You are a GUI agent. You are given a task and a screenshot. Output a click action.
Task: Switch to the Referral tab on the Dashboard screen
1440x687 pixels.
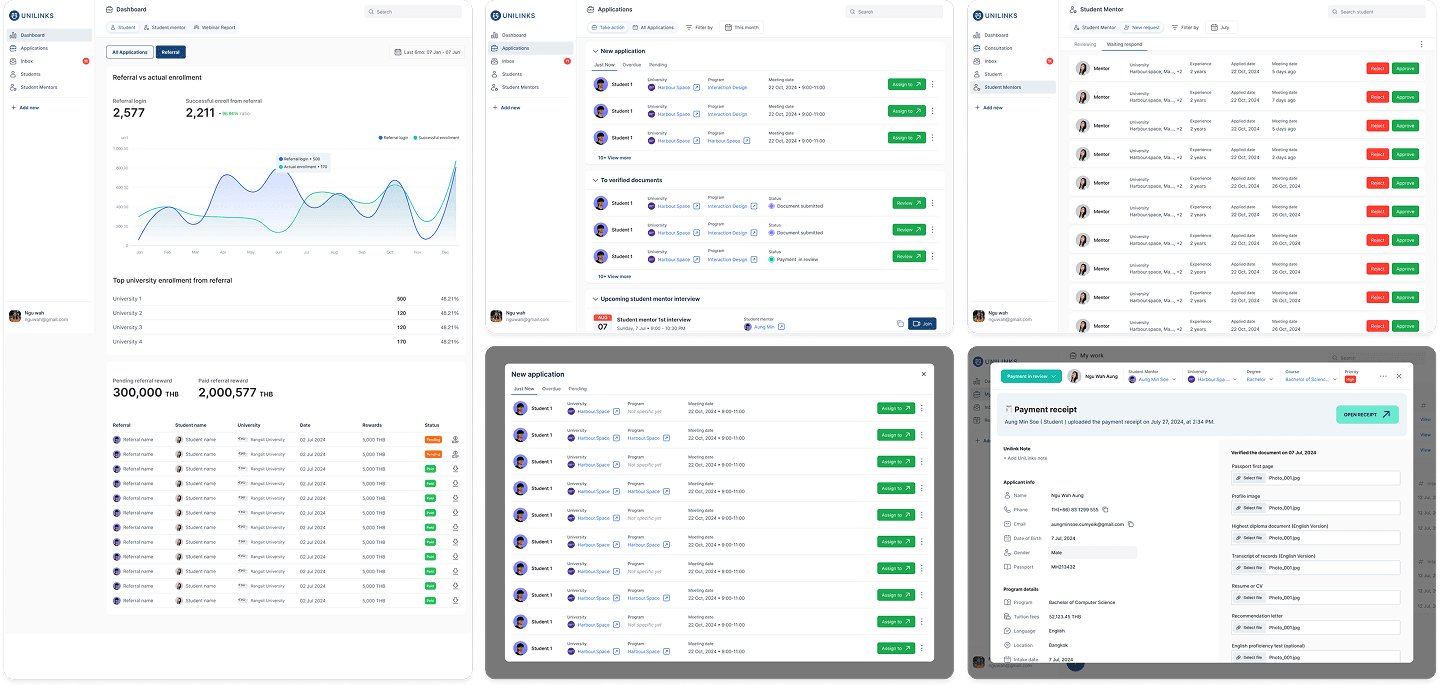[171, 52]
